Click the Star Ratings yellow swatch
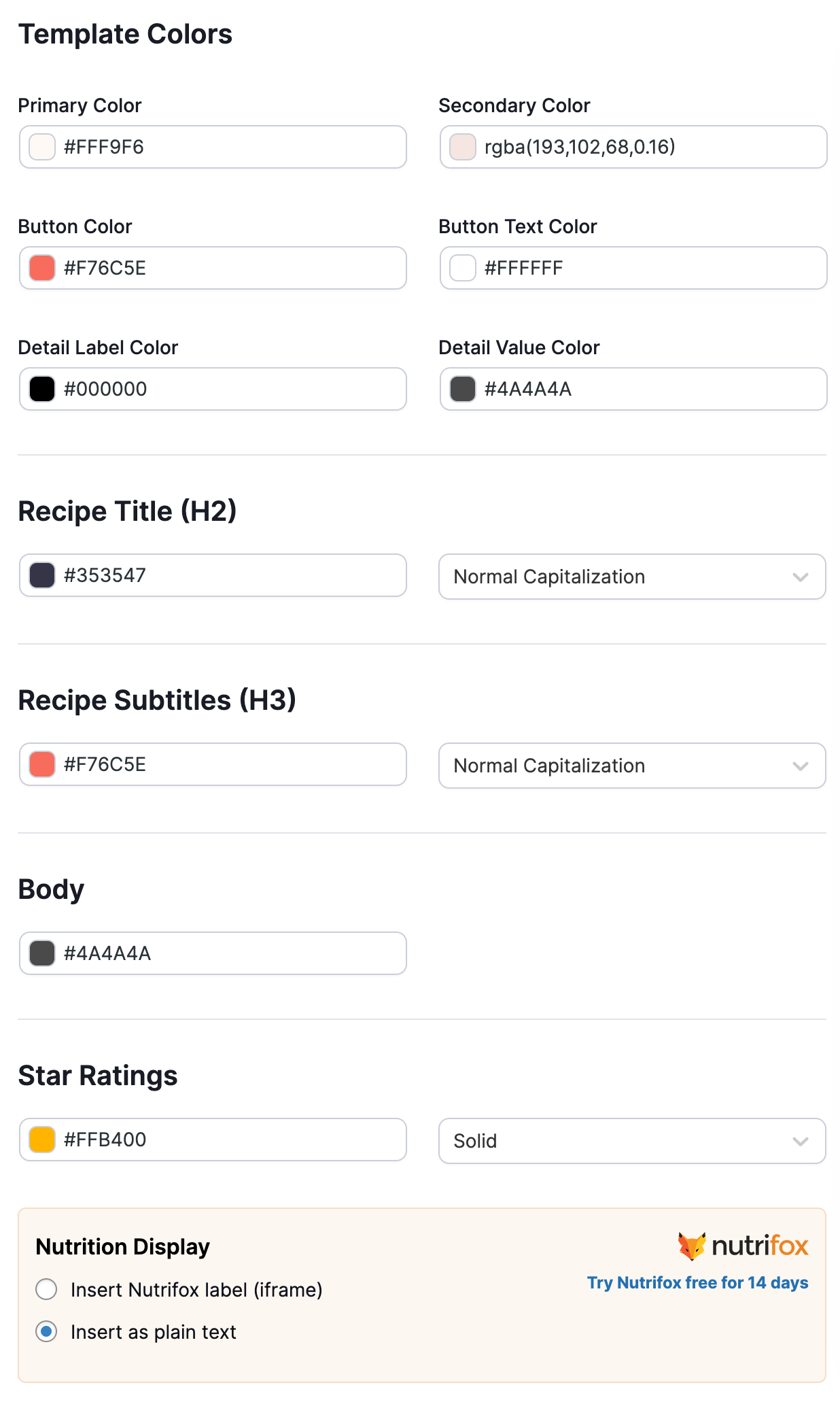840x1402 pixels. pyautogui.click(x=42, y=1140)
